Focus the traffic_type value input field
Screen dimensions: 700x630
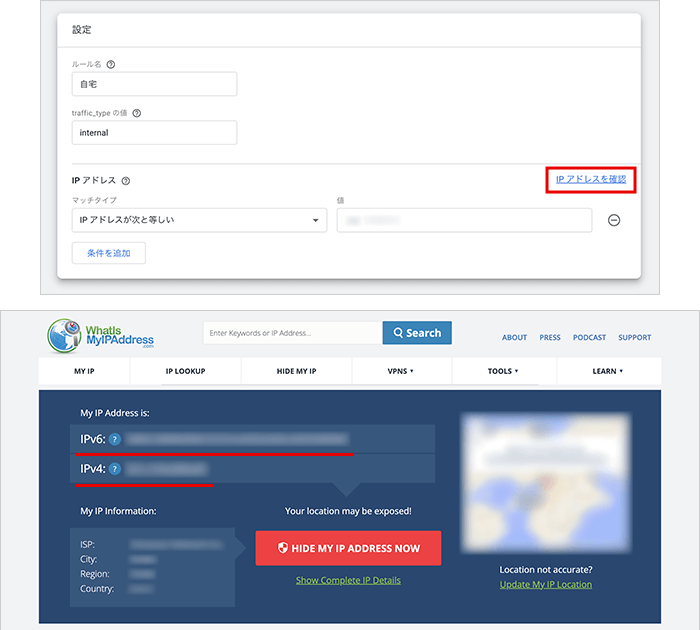pyautogui.click(x=154, y=133)
